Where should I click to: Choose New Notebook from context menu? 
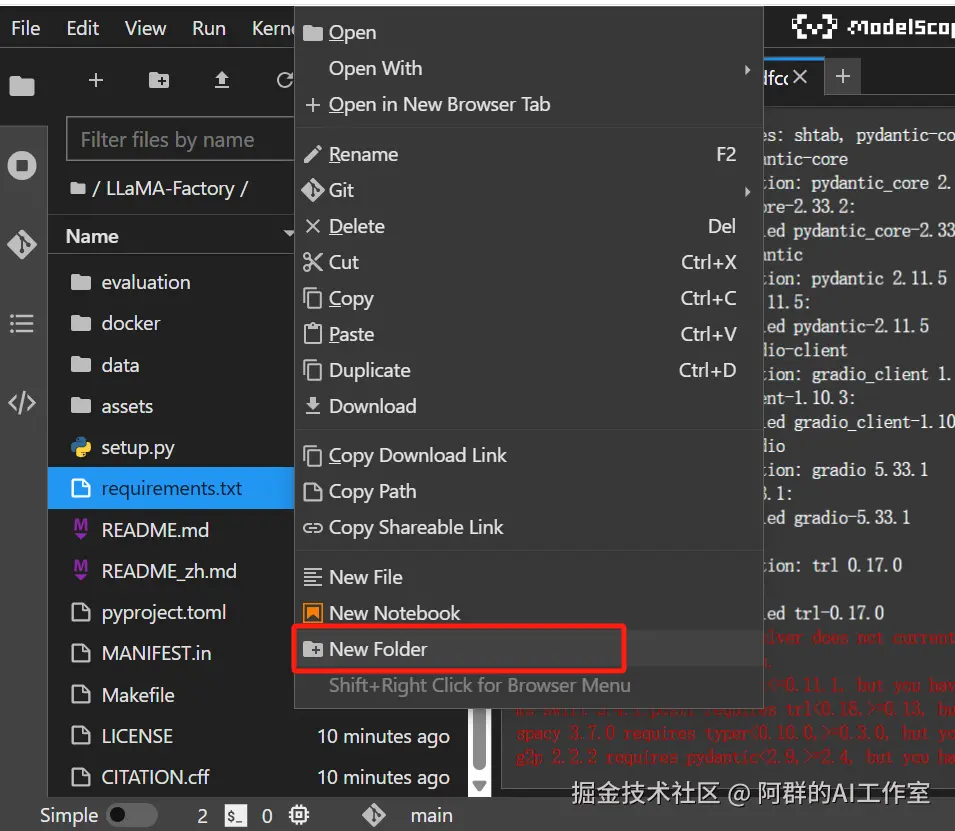click(x=529, y=614)
